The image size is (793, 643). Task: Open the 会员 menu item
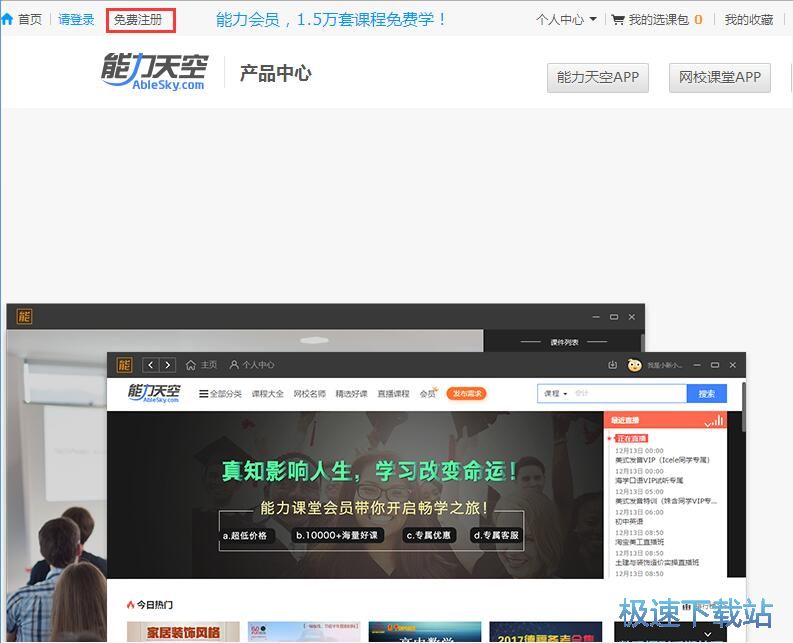click(x=428, y=393)
